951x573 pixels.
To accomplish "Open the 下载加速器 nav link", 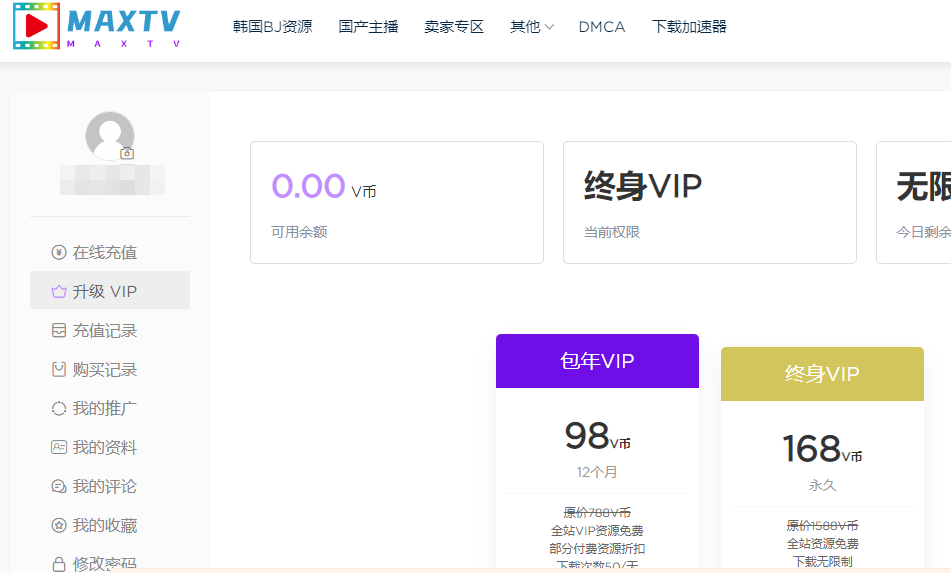I will 689,27.
